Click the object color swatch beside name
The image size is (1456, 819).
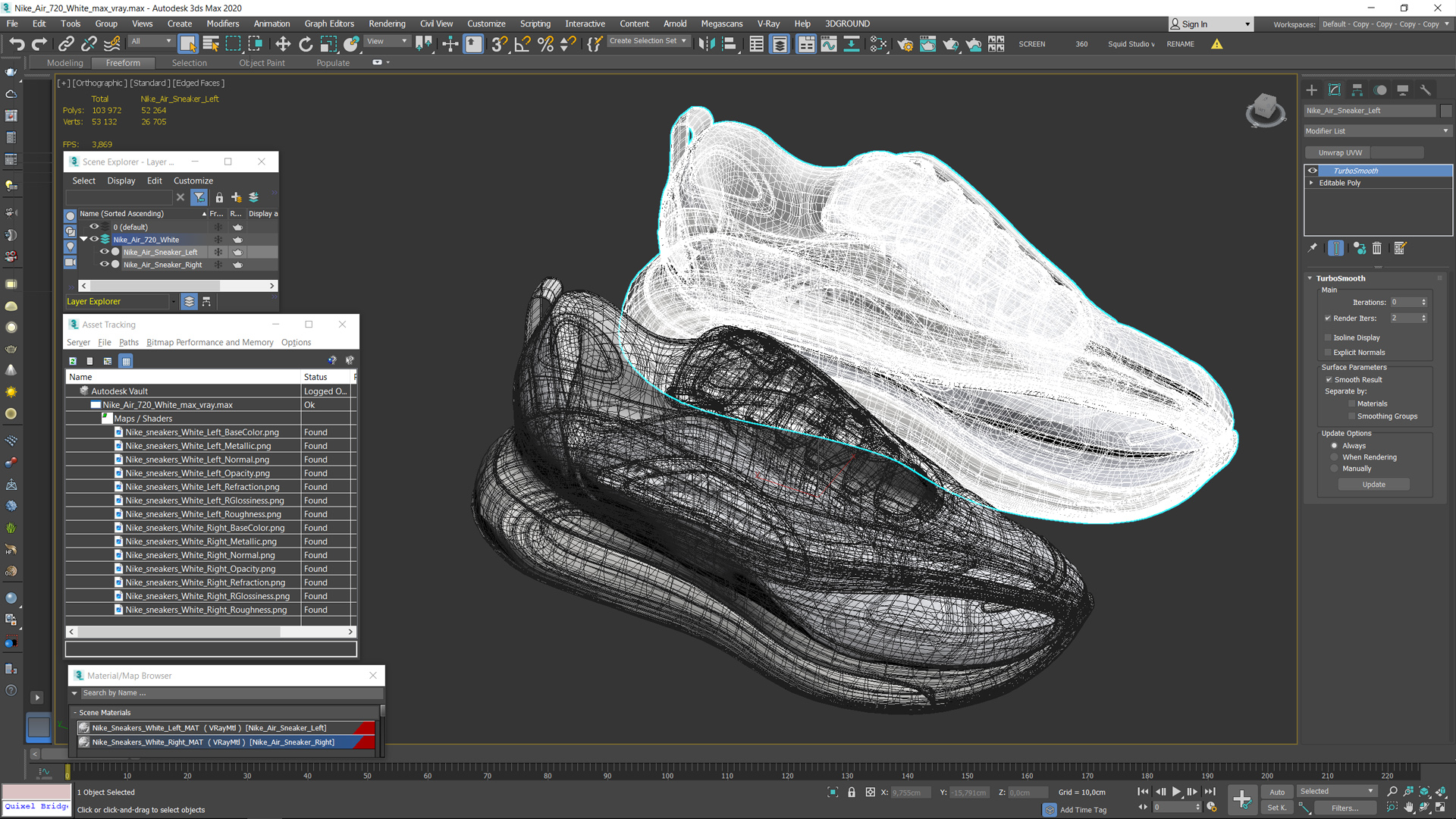(x=1445, y=111)
